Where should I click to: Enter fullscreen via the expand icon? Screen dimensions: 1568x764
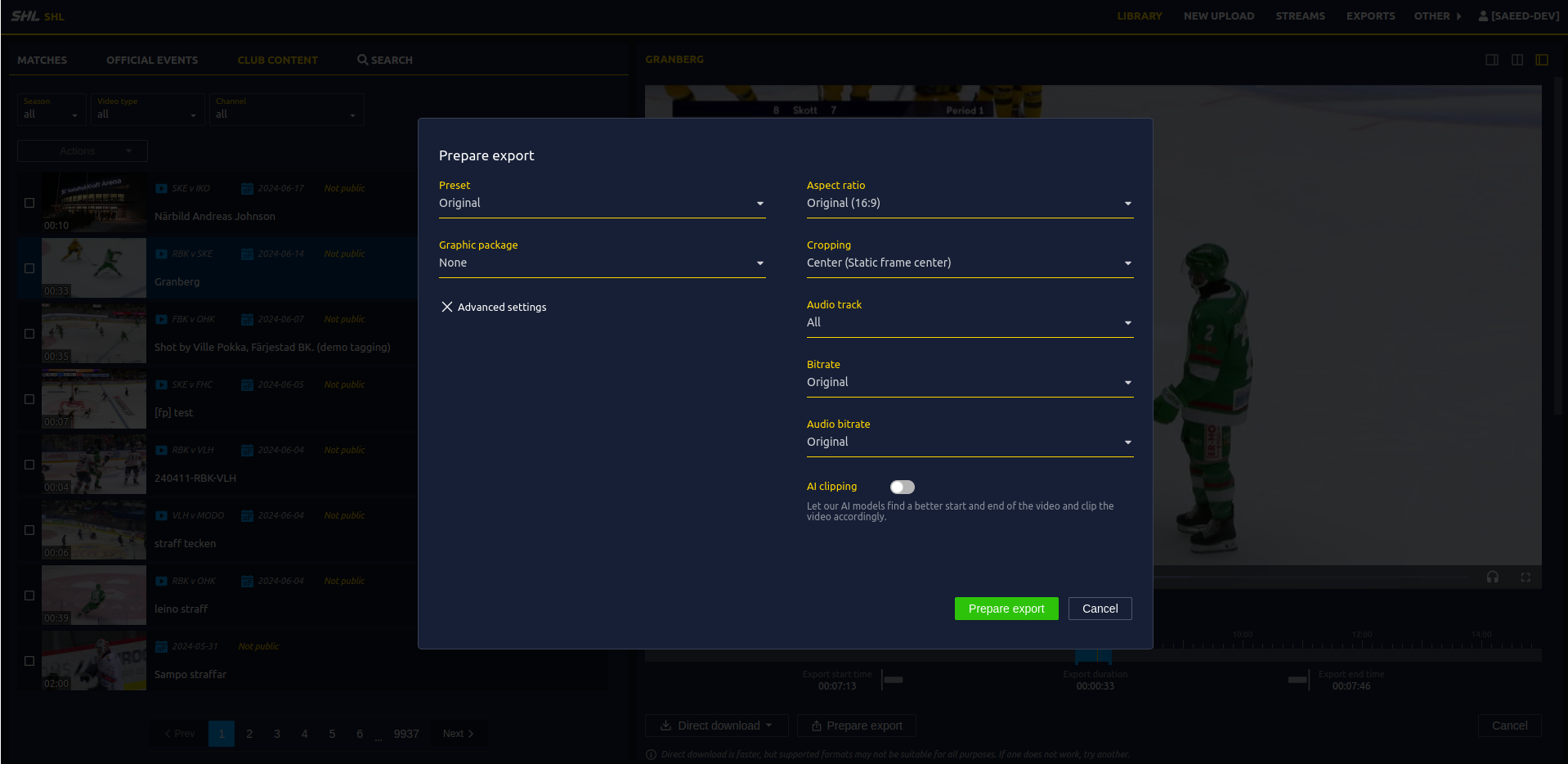pos(1525,577)
